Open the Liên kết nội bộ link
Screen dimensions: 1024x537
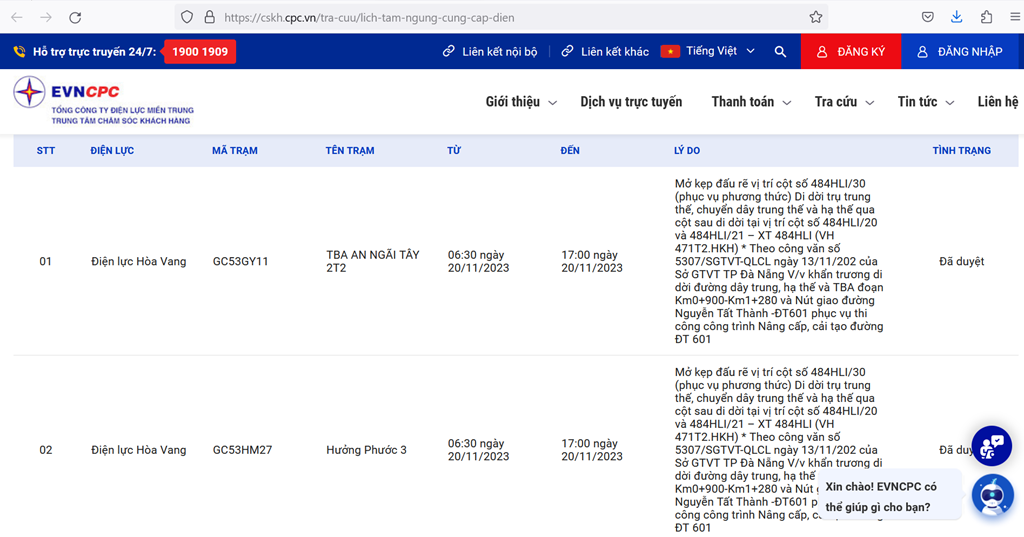pyautogui.click(x=490, y=51)
